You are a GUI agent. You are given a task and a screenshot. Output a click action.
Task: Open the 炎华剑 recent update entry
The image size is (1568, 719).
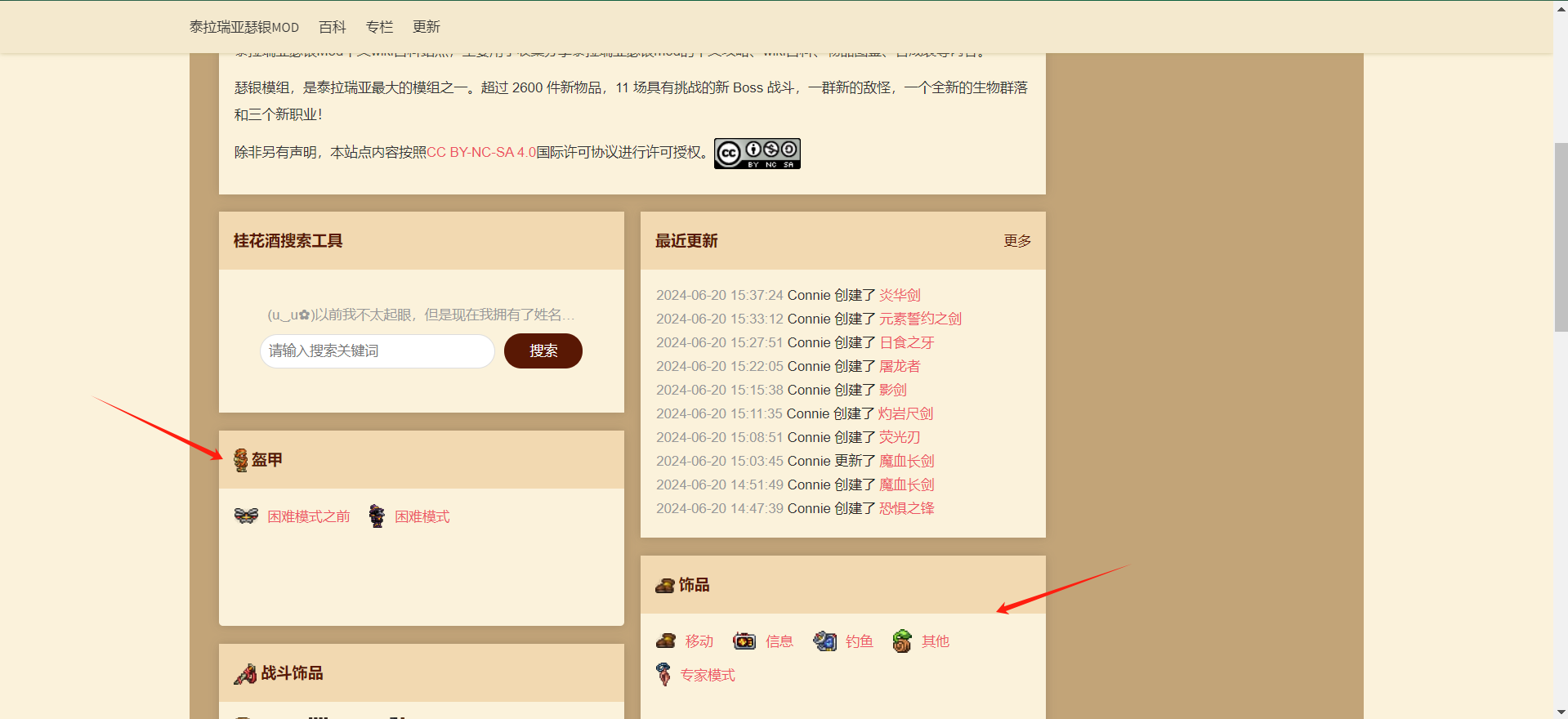tap(900, 296)
